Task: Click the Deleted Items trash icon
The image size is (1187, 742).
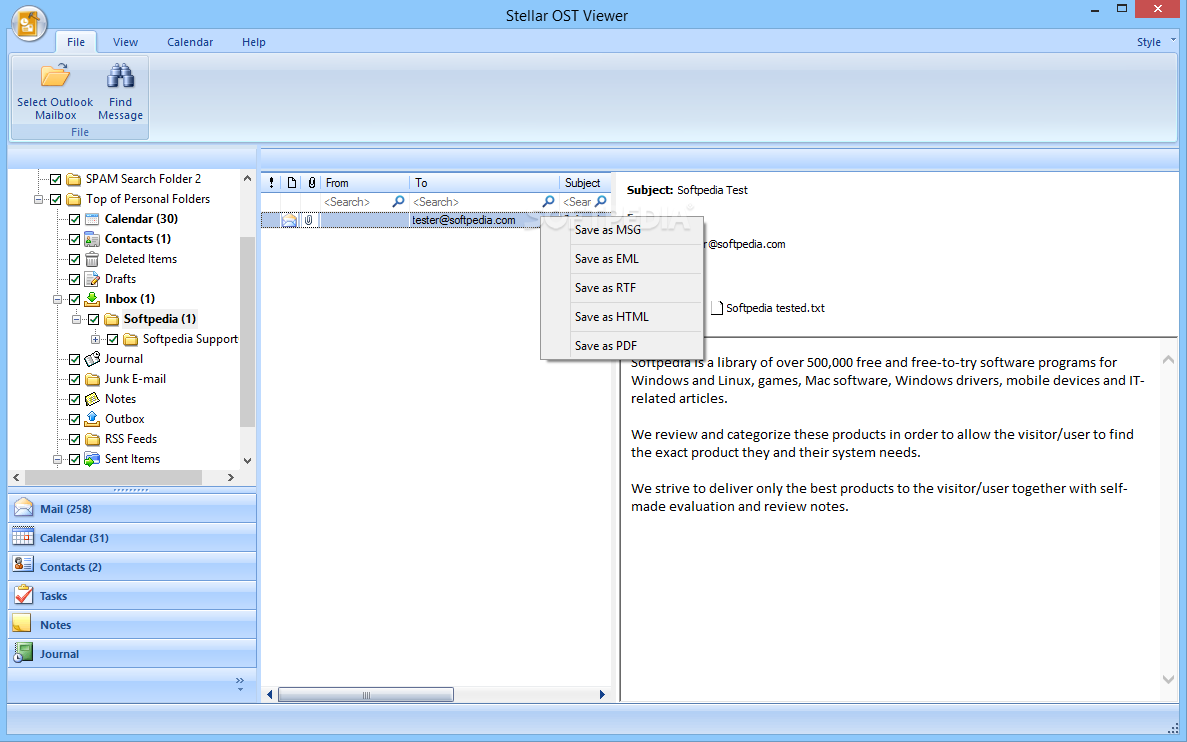Action: pyautogui.click(x=92, y=259)
